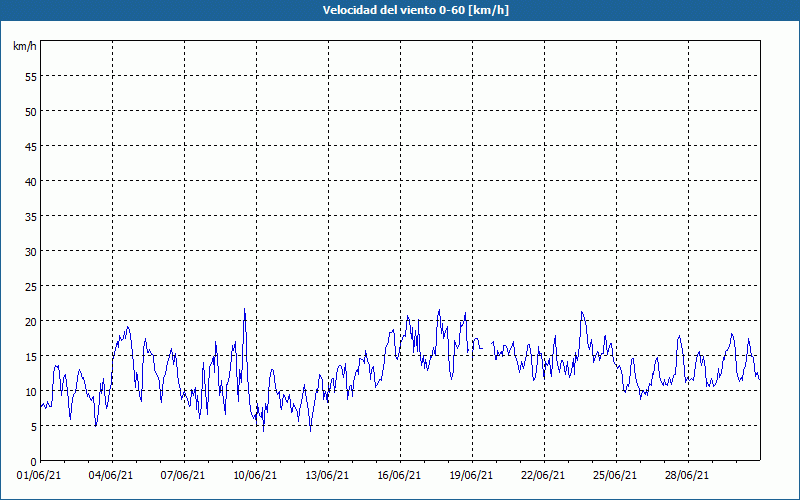Click the y-axis value 50
Image resolution: width=800 pixels, height=500 pixels.
point(31,112)
